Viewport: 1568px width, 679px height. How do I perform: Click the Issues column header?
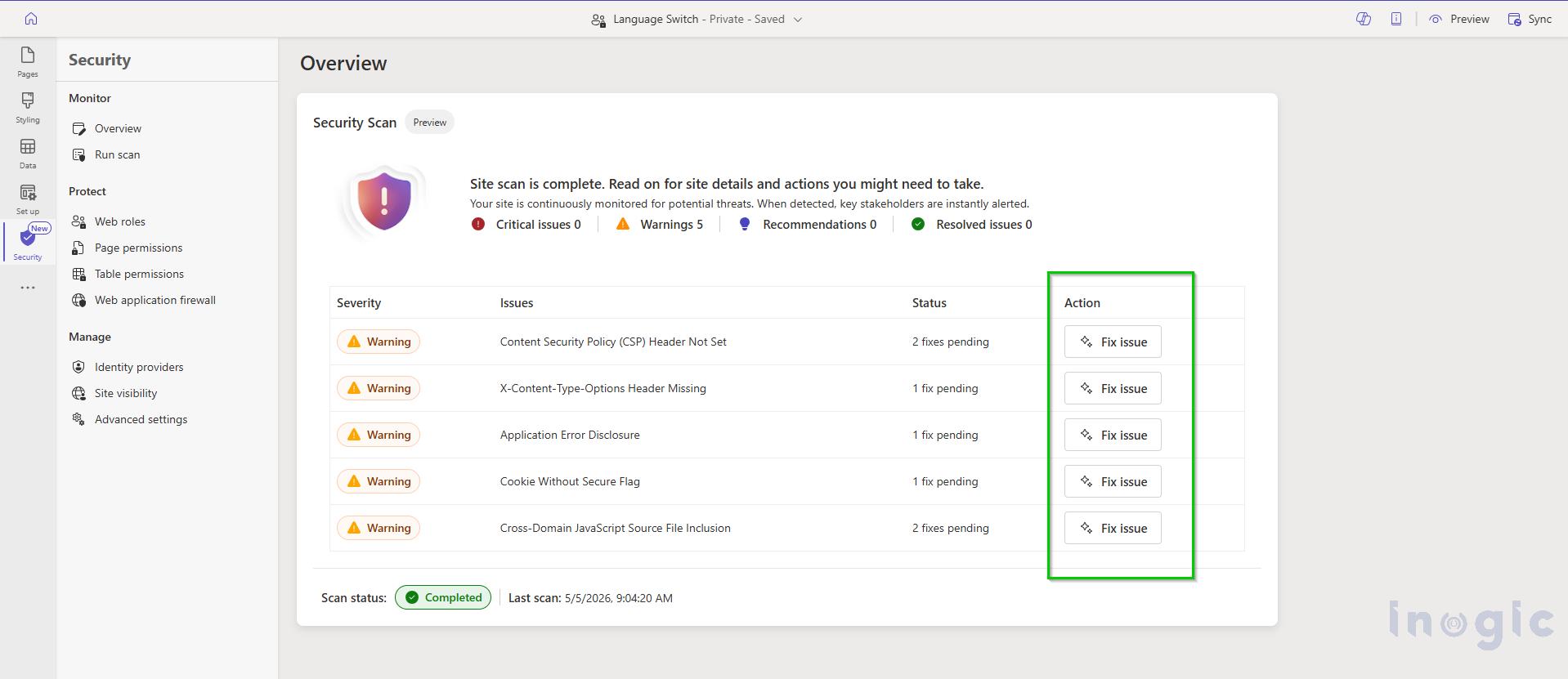[x=517, y=302]
